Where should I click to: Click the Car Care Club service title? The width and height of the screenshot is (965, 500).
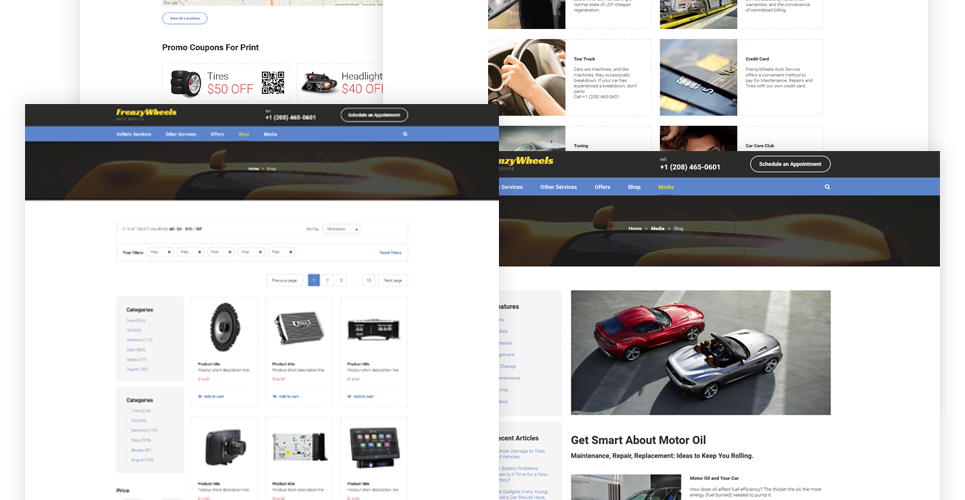(x=759, y=146)
